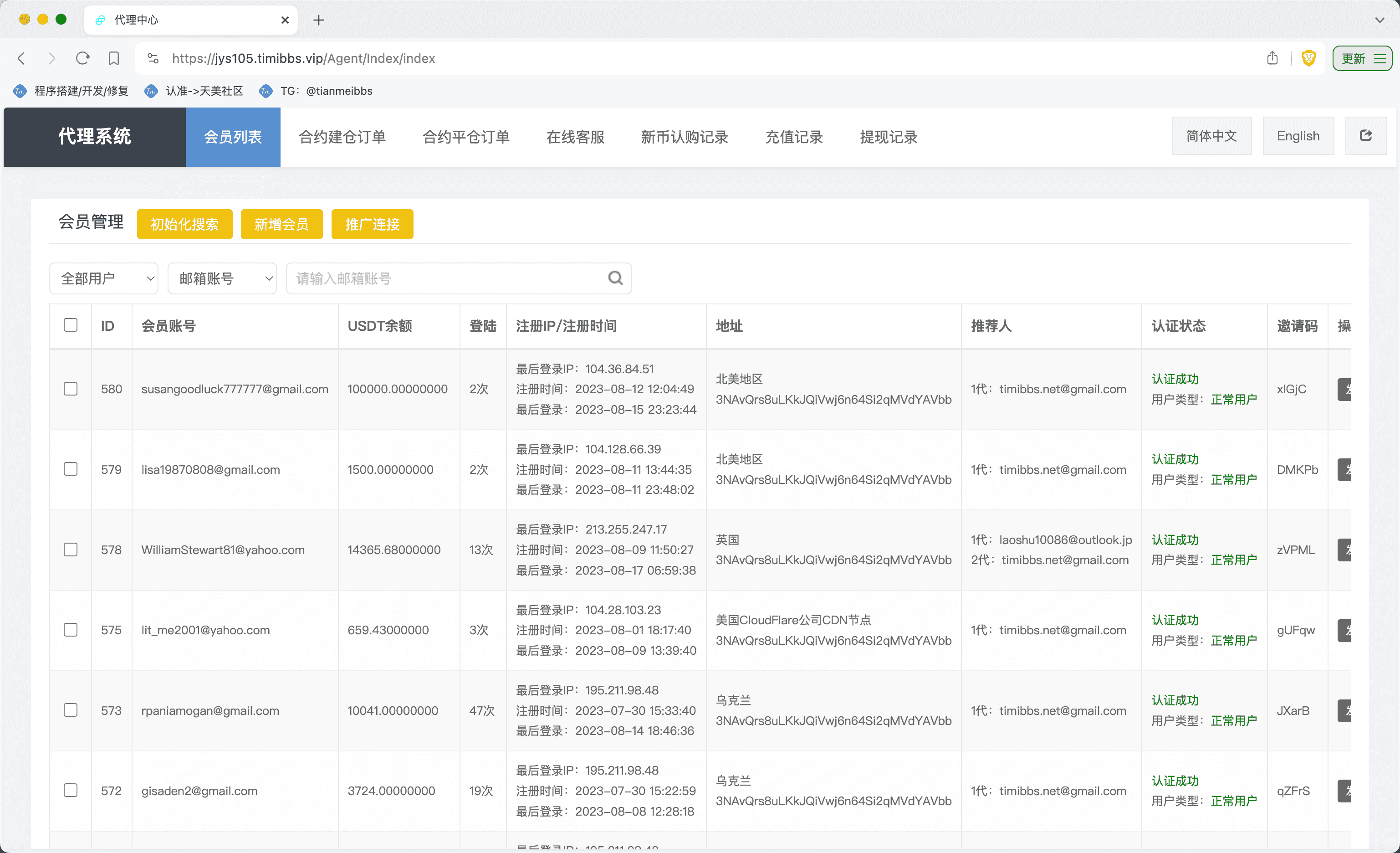Check the row for lit_me2001@yahoo.com
This screenshot has height=853, width=1400.
71,630
